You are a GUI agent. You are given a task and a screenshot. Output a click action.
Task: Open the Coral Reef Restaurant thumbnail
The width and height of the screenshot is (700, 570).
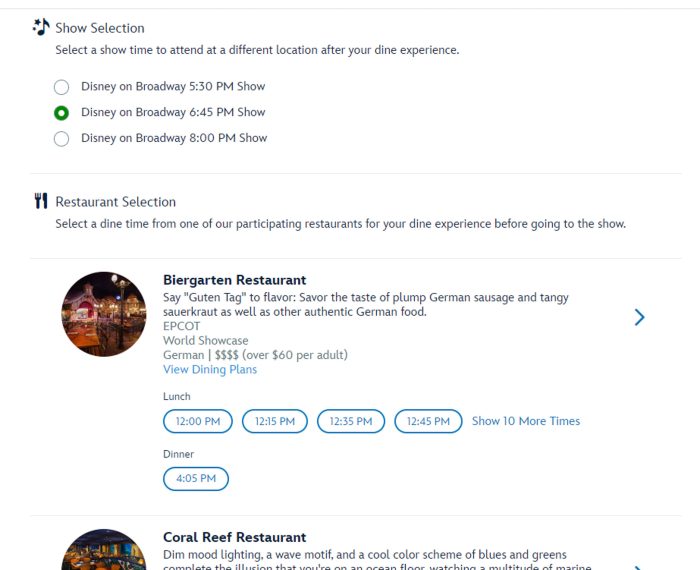(x=104, y=552)
